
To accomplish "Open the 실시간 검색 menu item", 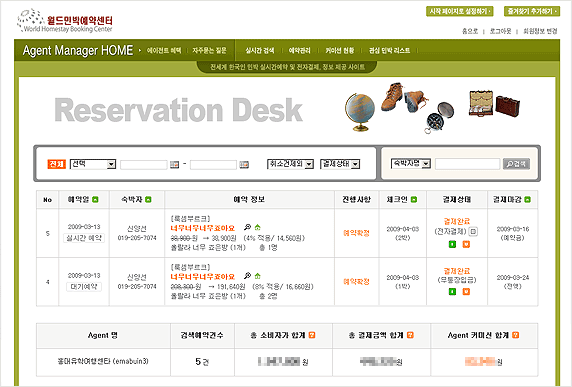I will click(x=259, y=51).
